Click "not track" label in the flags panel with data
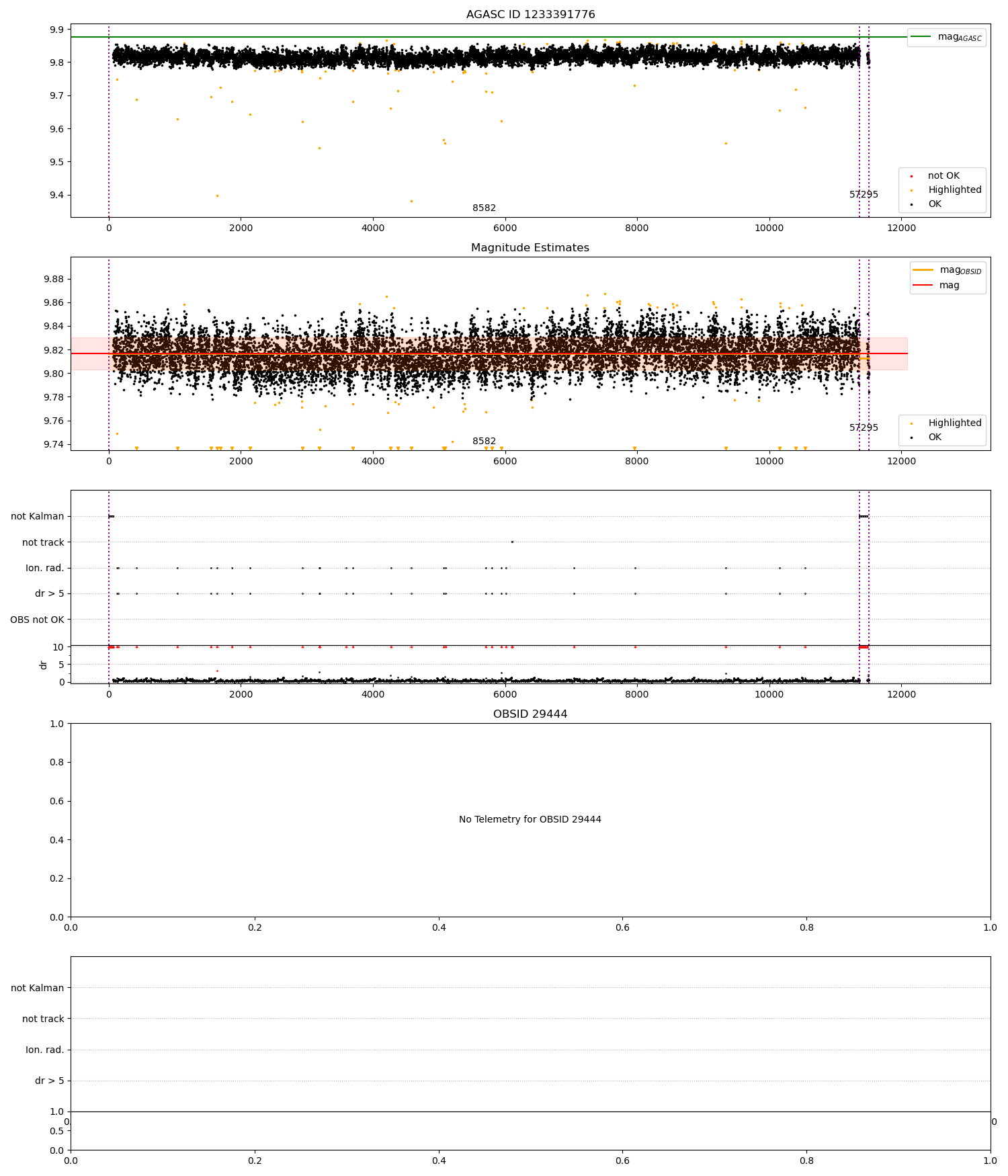This screenshot has height=1176, width=1008. [43, 543]
